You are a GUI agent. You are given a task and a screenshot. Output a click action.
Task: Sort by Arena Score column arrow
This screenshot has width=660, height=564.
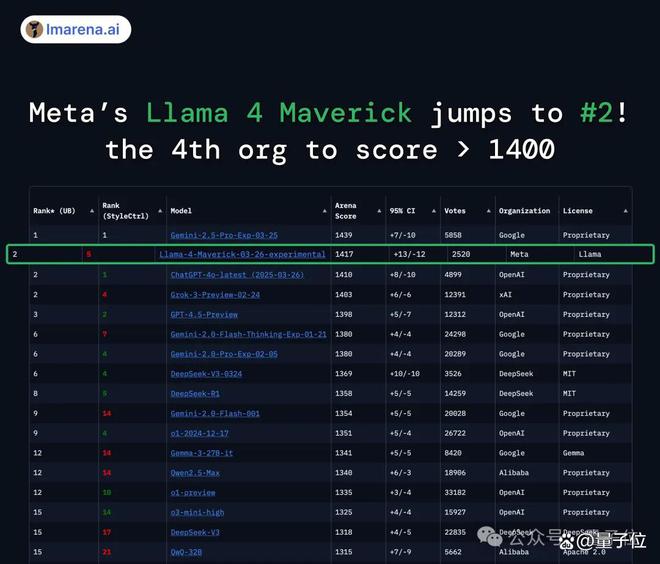[x=379, y=211]
